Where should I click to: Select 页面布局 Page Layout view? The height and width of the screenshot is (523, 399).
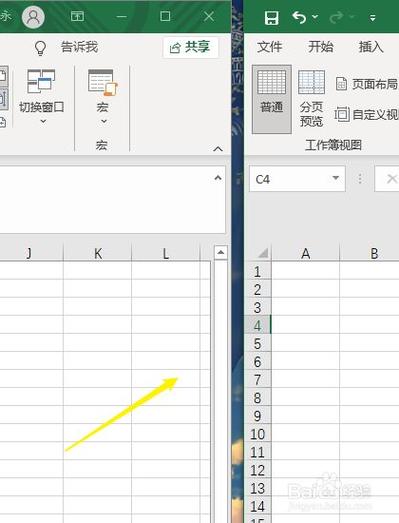(367, 84)
